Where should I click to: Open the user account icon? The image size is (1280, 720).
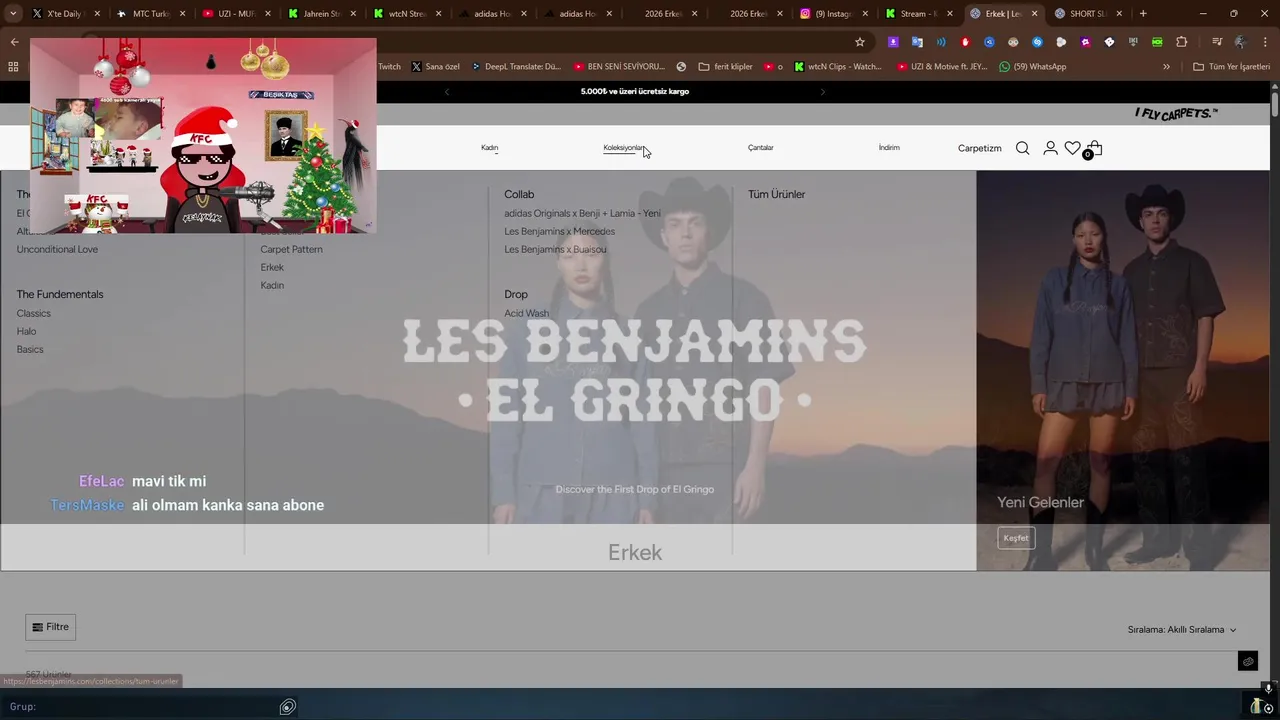pos(1050,148)
